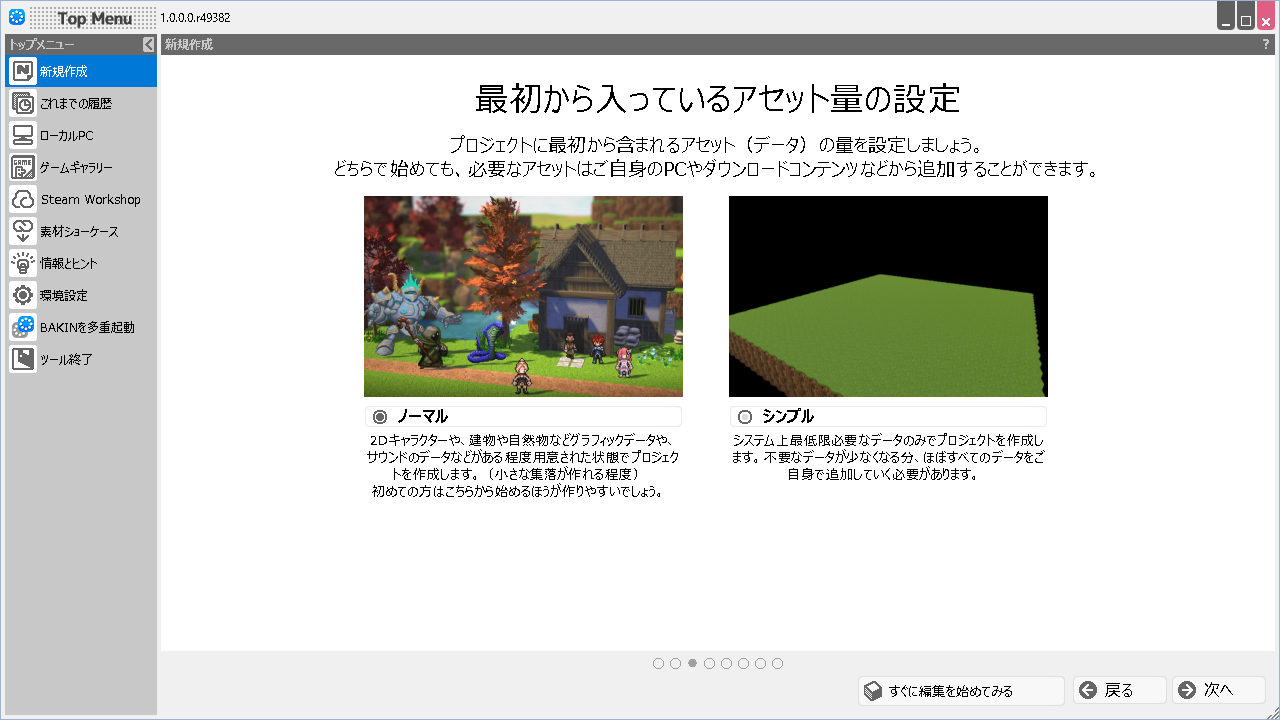Click the help question mark icon
Image resolution: width=1280 pixels, height=720 pixels.
tap(1266, 44)
